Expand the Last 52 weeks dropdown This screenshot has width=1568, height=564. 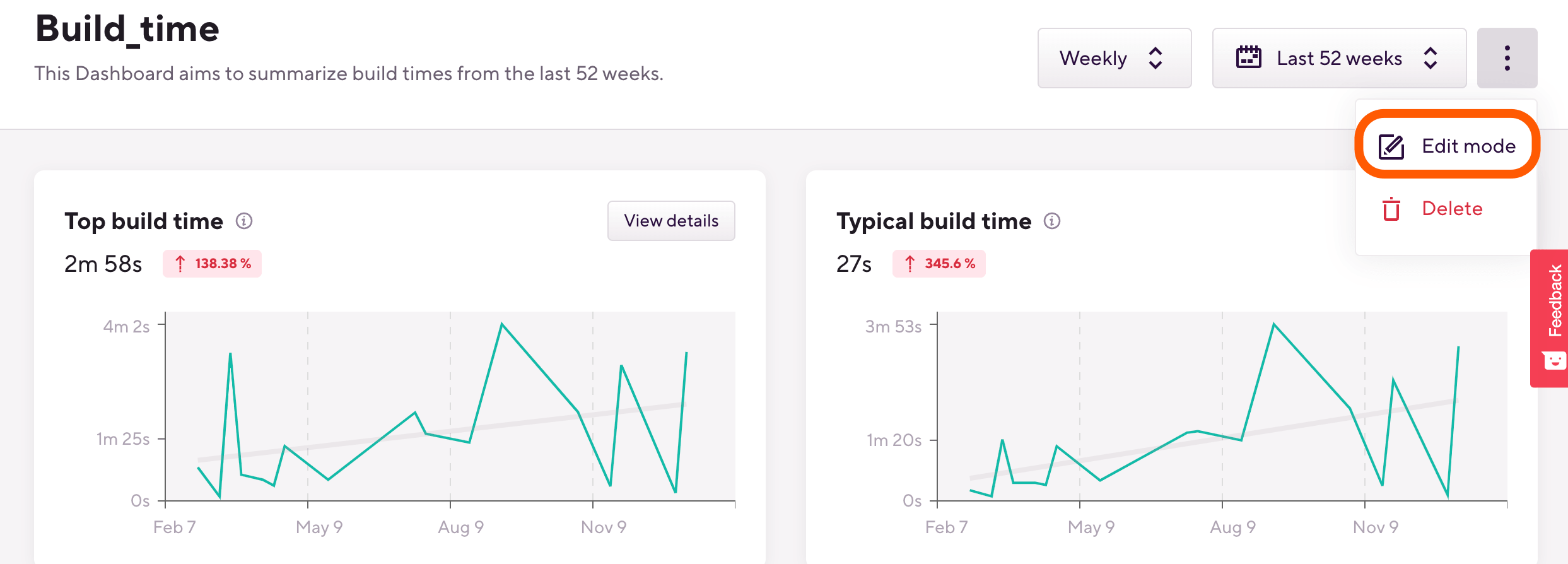point(1339,58)
